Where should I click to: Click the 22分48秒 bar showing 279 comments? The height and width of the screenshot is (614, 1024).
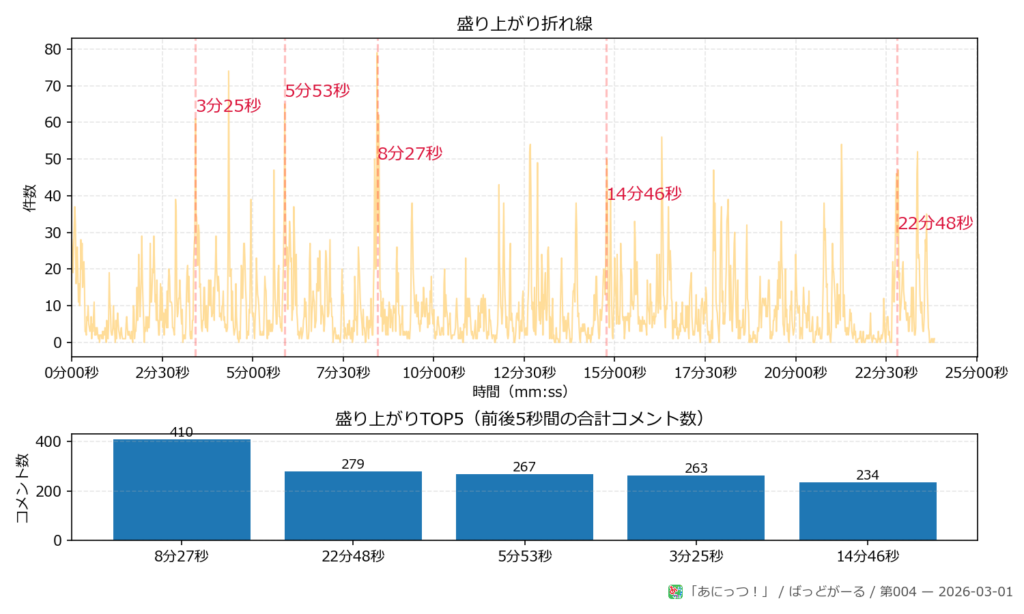353,505
